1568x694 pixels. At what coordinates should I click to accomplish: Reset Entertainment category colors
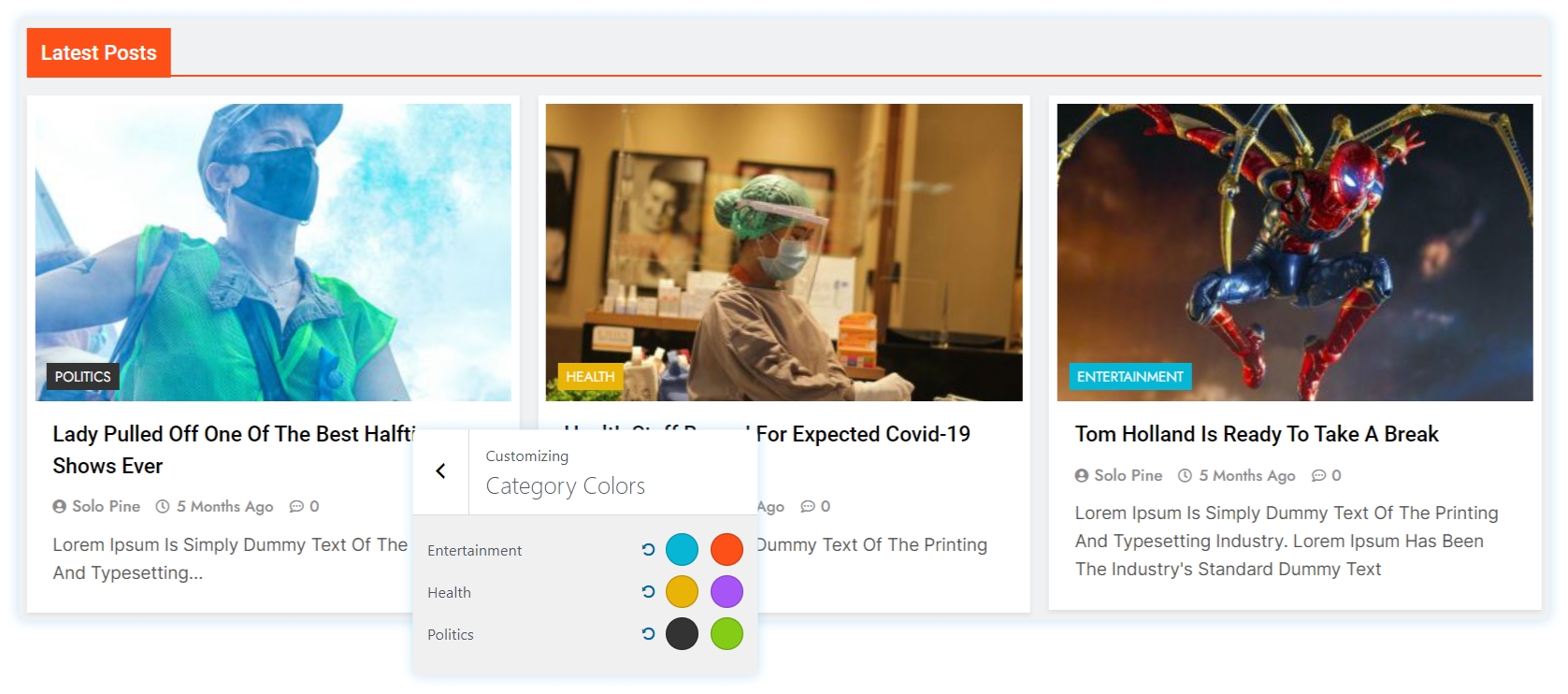648,550
